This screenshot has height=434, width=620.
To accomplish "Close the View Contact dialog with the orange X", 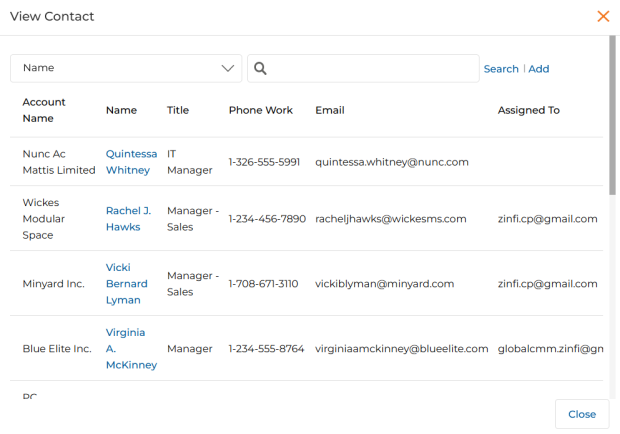I will coord(603,16).
